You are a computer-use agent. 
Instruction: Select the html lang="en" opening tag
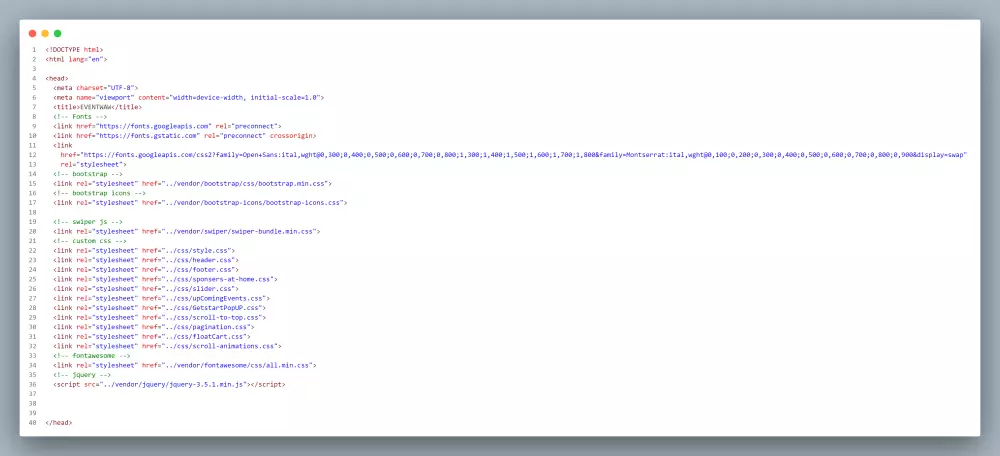pyautogui.click(x=76, y=59)
